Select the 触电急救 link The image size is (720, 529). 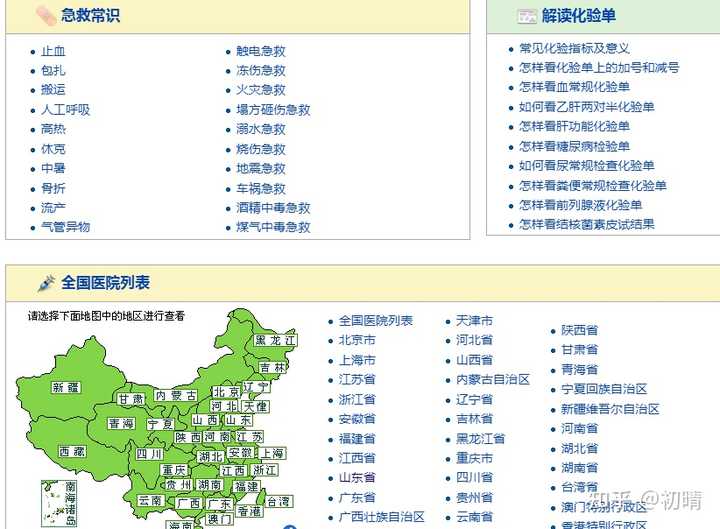click(260, 51)
